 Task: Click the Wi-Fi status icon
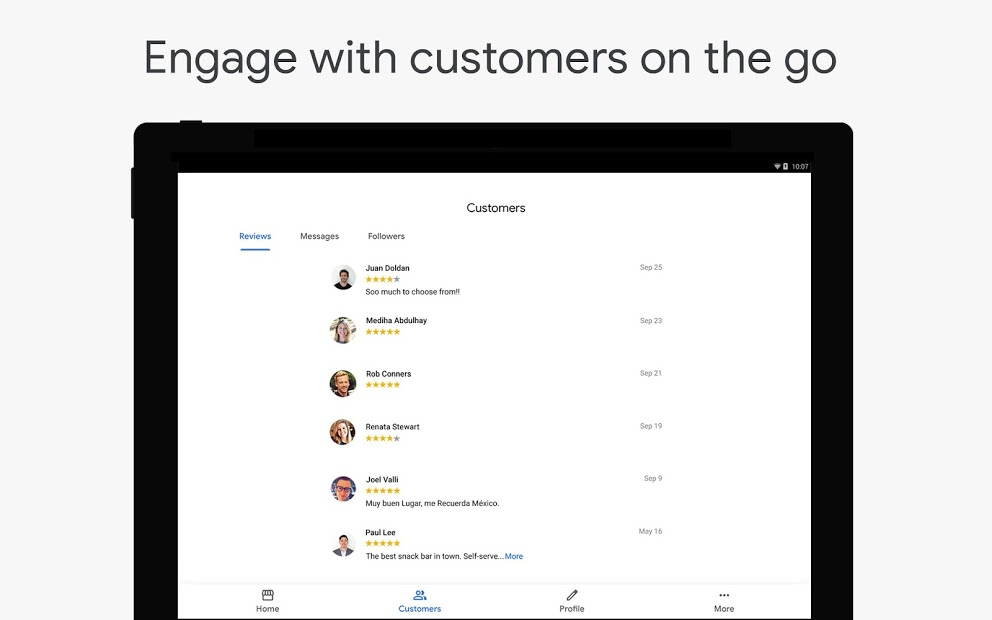click(777, 166)
